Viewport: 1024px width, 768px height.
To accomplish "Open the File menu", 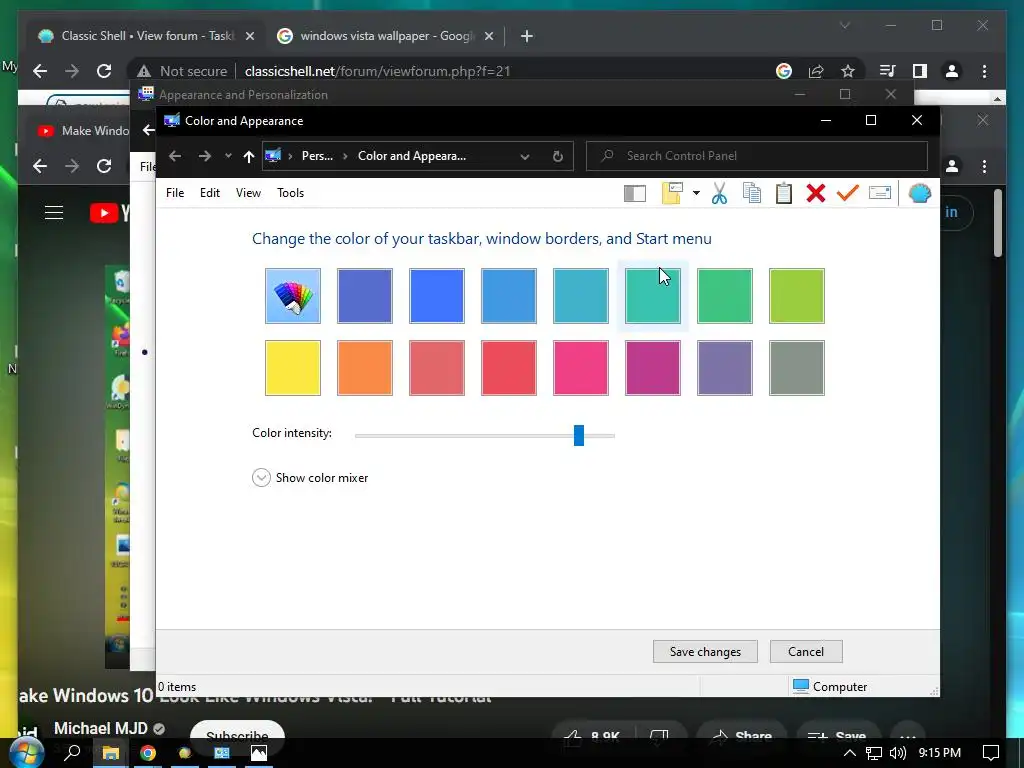I will point(175,193).
